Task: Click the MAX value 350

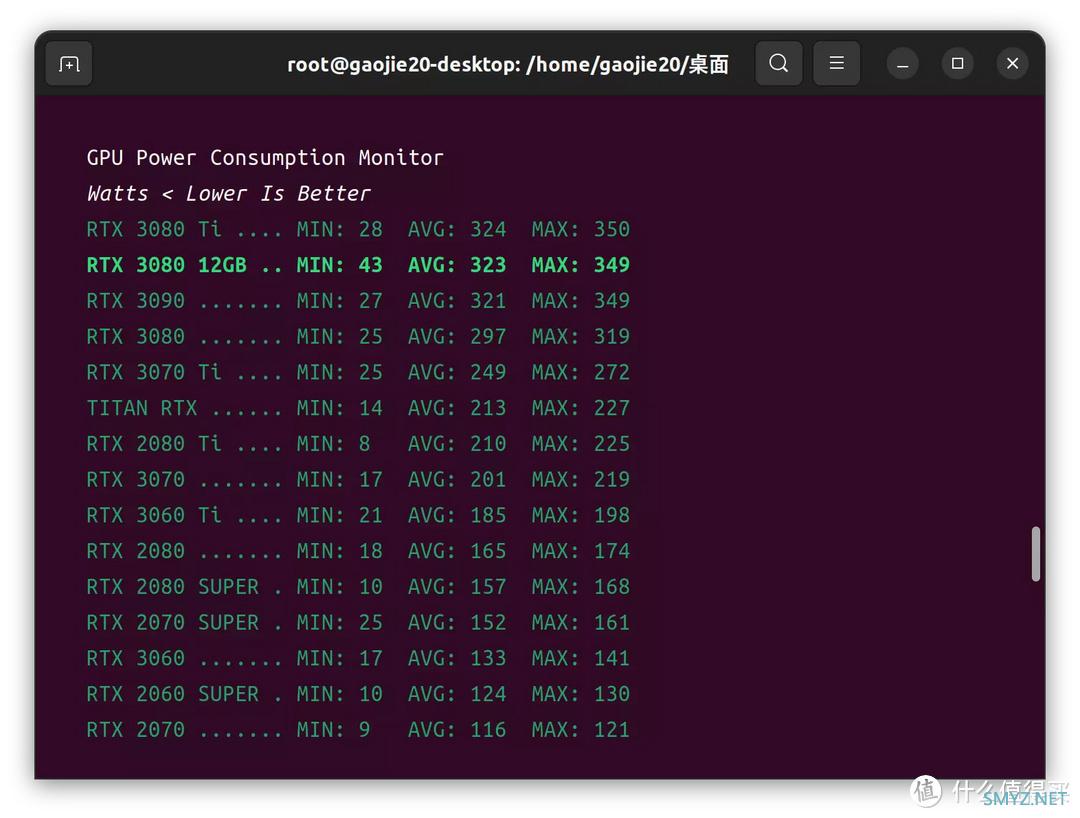Action: tap(612, 229)
